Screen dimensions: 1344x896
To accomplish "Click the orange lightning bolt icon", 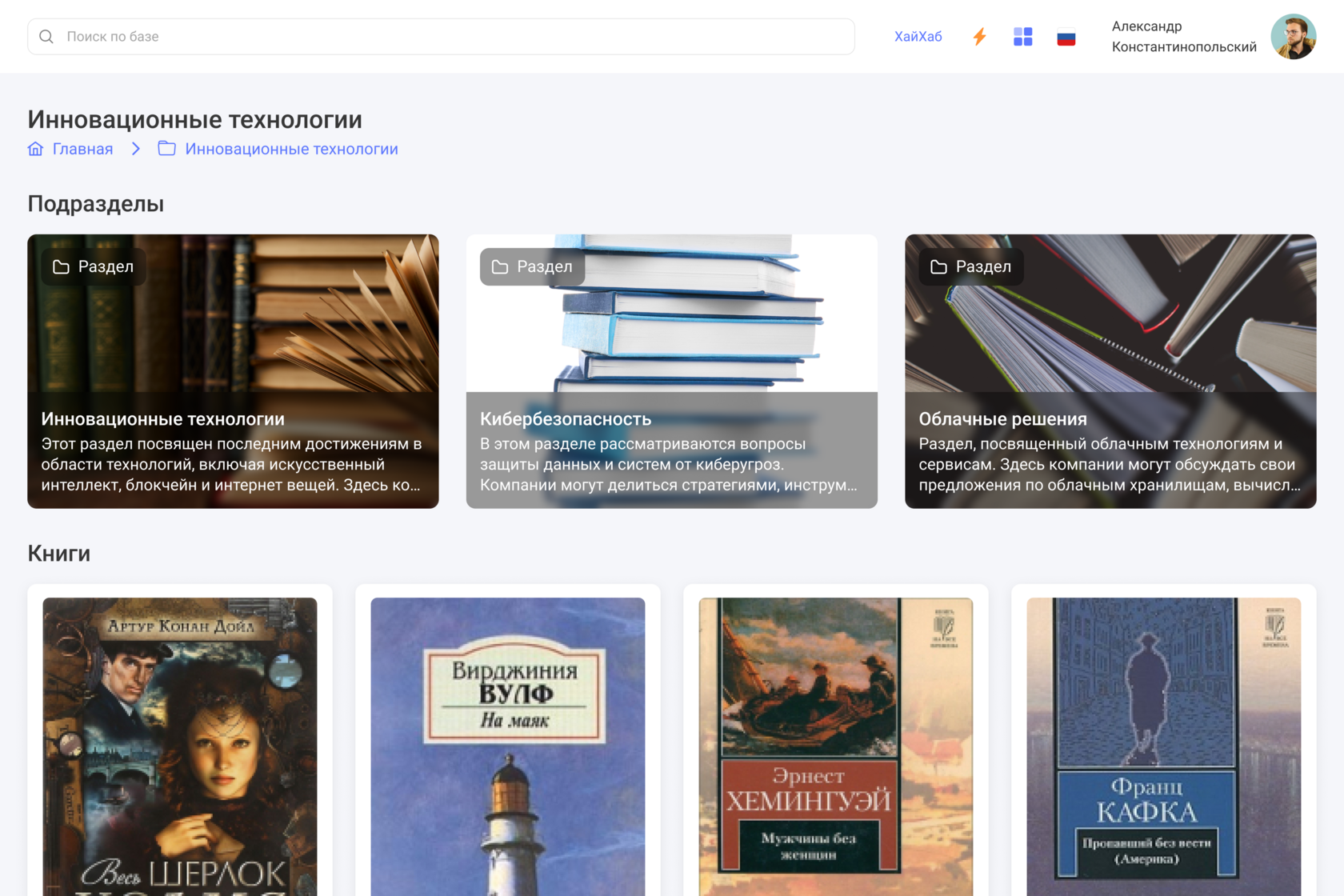I will (979, 37).
